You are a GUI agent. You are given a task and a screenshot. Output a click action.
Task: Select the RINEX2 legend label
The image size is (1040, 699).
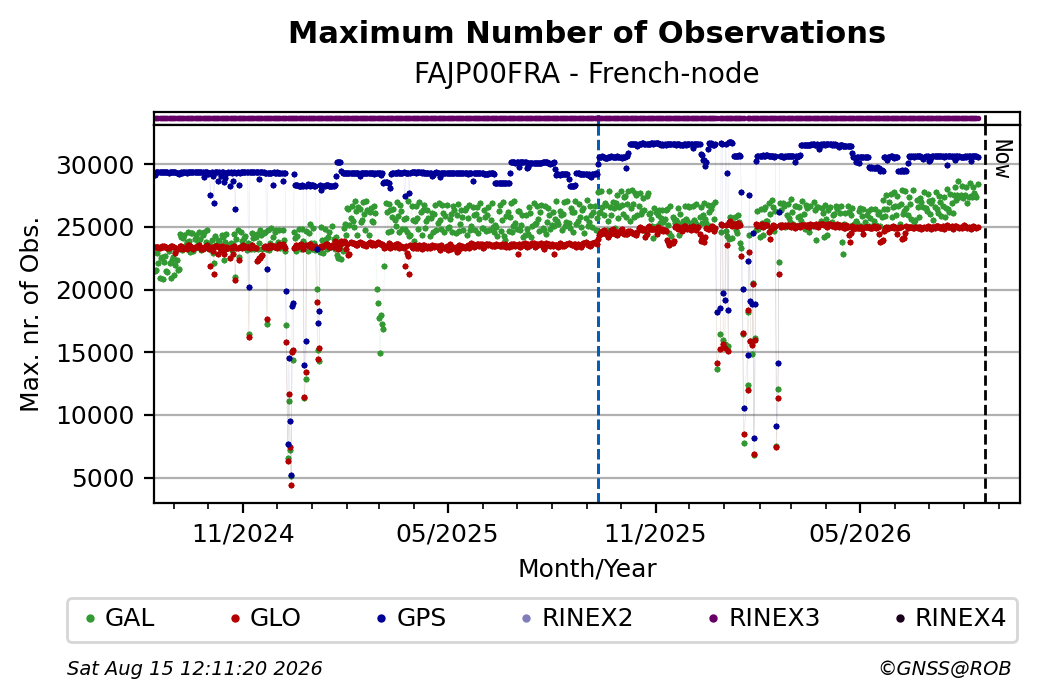coord(588,618)
